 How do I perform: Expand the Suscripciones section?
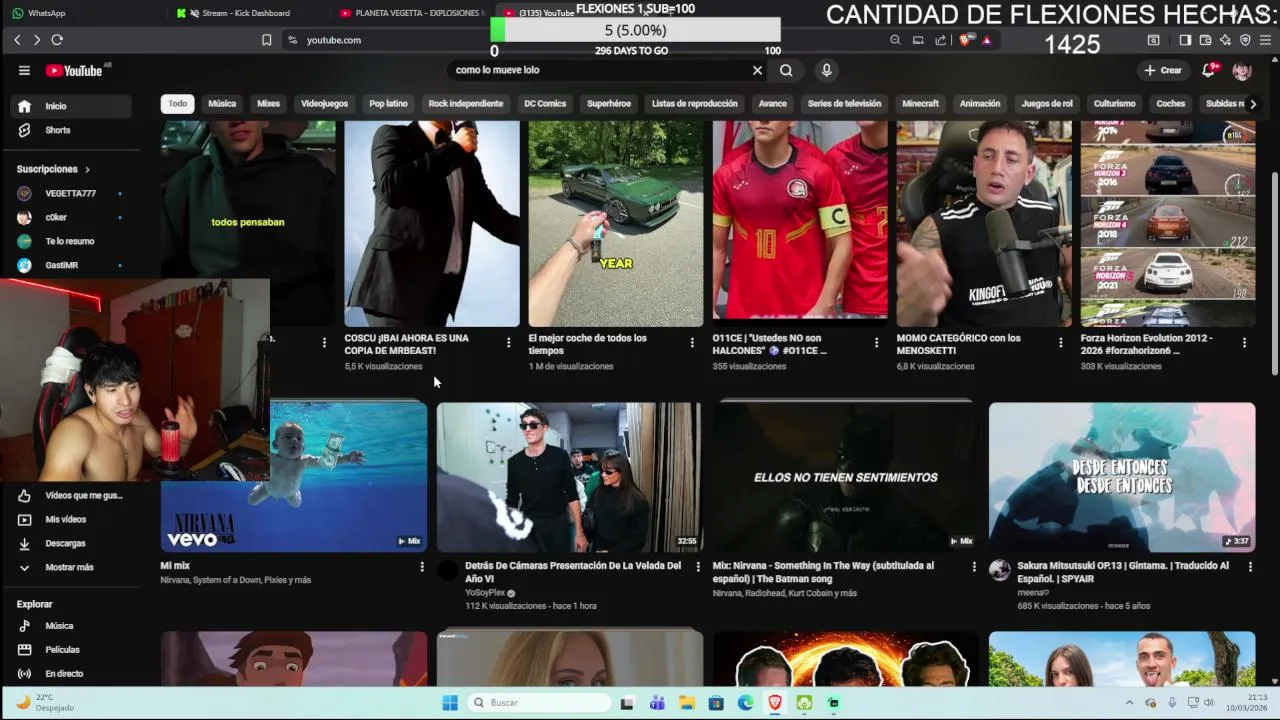53,169
